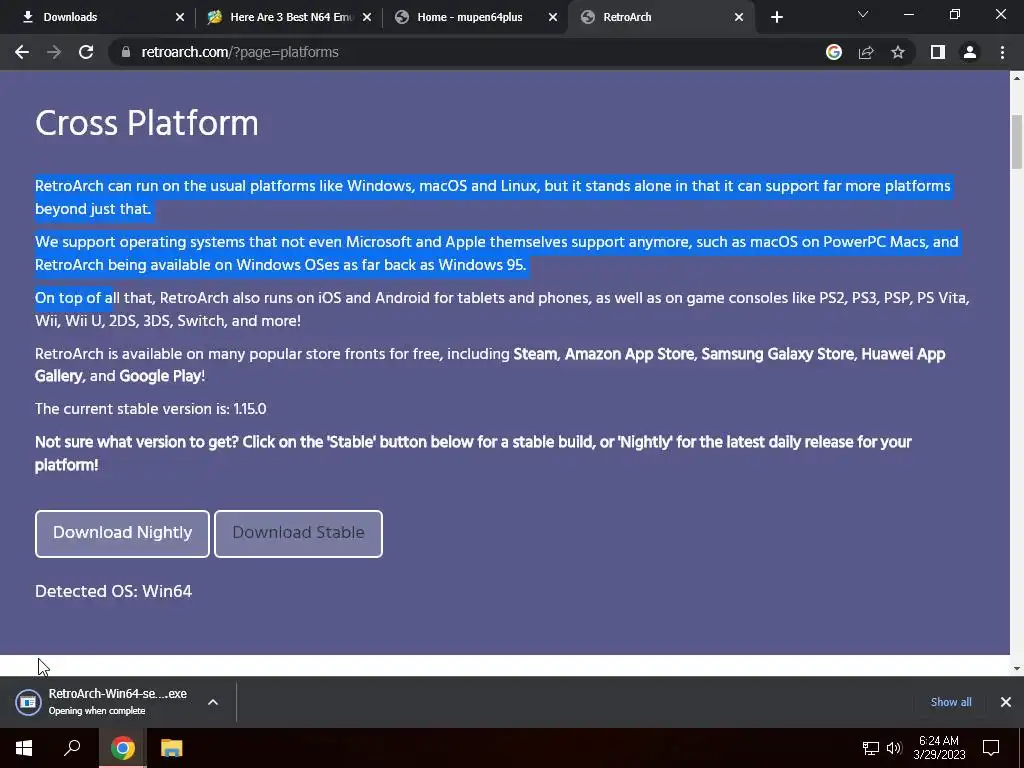Click the 'Samsung Galaxy Store' text

[x=777, y=354]
